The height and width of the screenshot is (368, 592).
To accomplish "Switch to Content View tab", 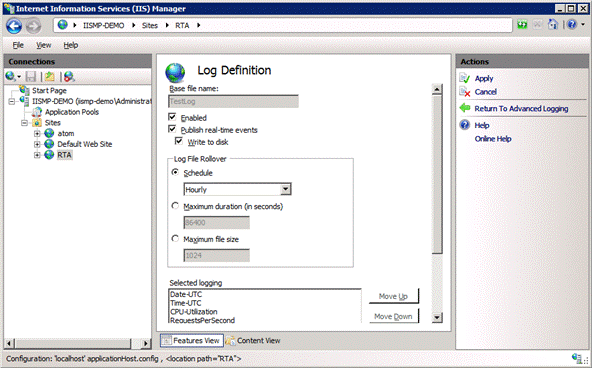I will 253,340.
